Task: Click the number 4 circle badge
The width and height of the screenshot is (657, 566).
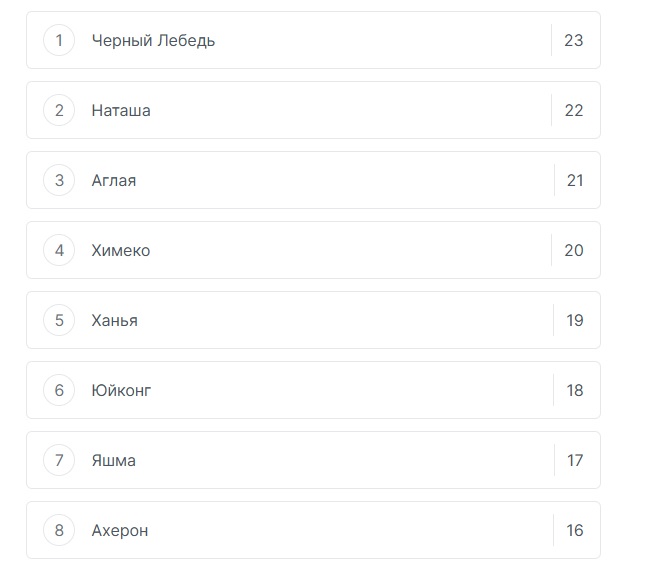Action: [x=59, y=250]
